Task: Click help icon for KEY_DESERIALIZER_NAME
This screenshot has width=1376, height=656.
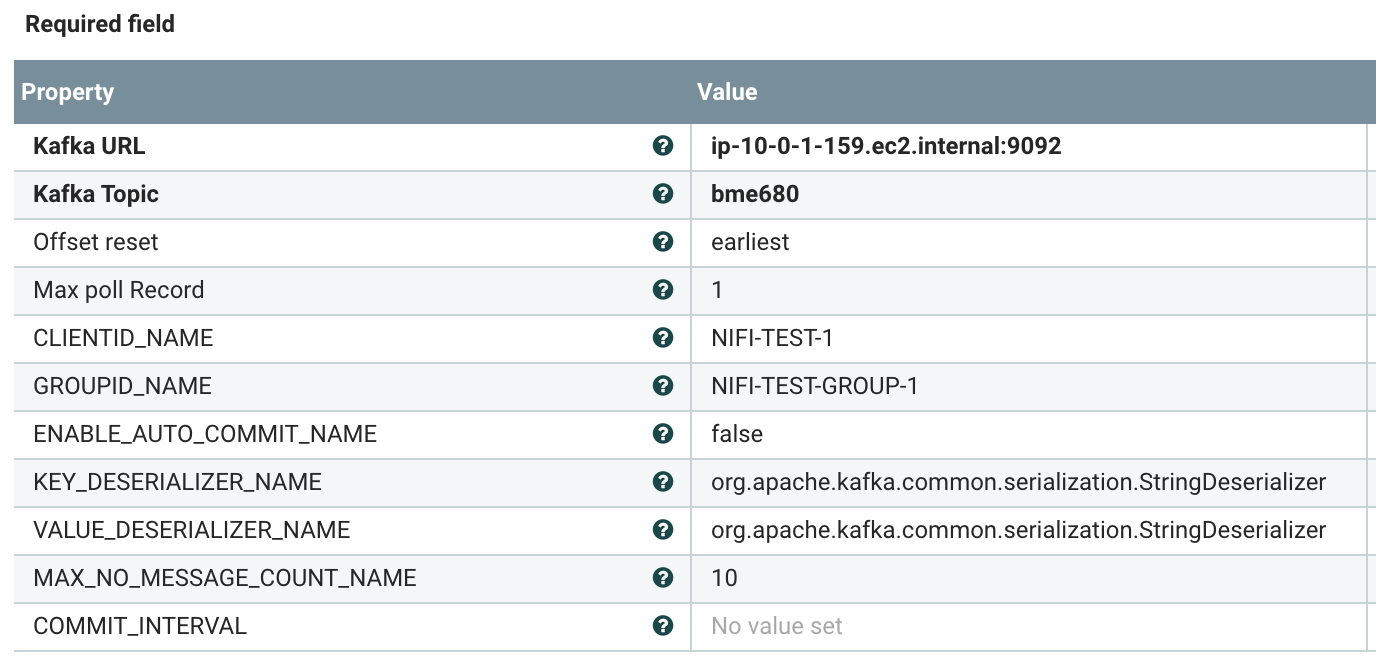Action: [662, 482]
